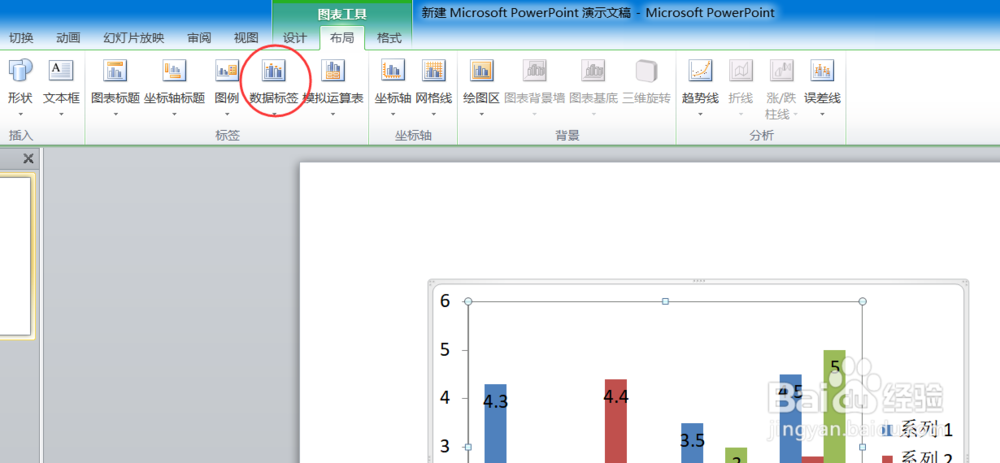The height and width of the screenshot is (463, 1000).
Task: Click the vertical axis value 6
Action: [446, 301]
